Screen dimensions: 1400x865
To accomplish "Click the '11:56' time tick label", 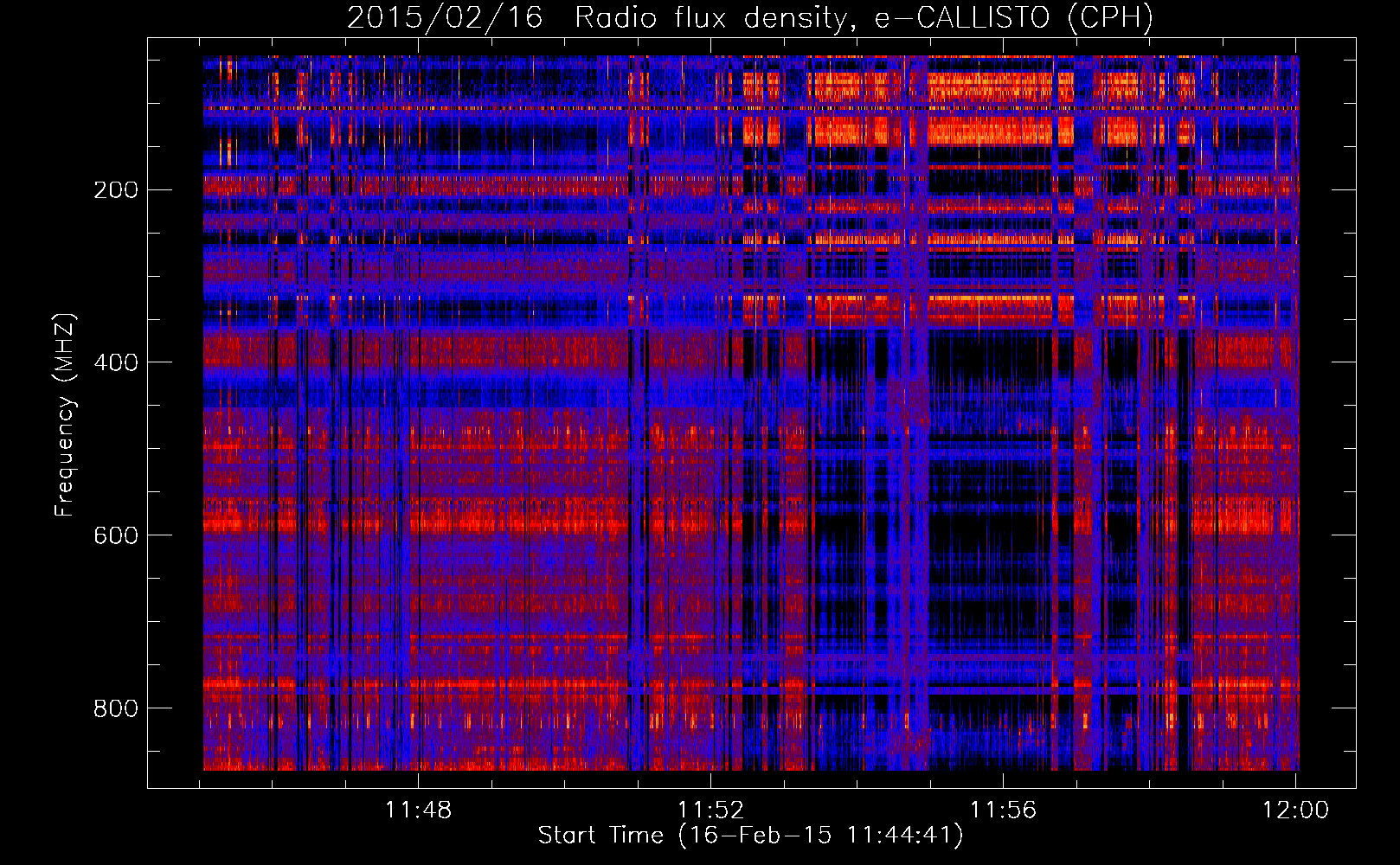I will point(1003,811).
